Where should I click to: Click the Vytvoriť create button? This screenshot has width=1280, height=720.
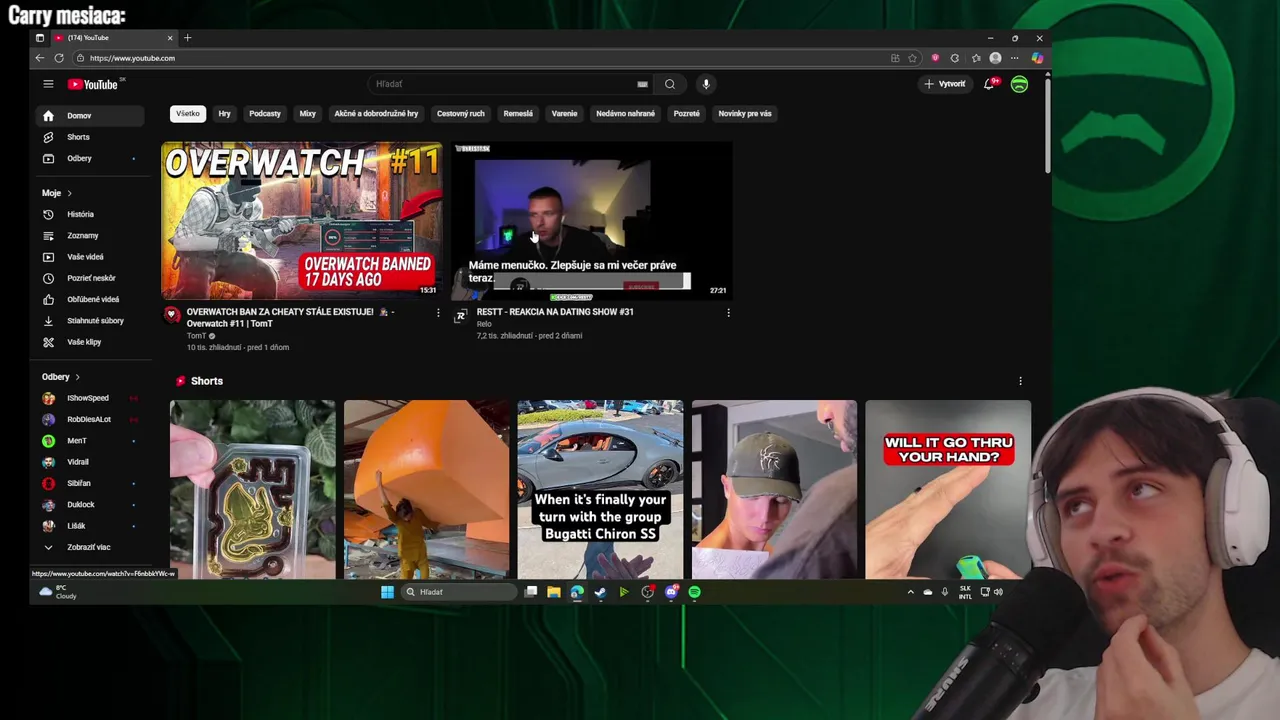click(x=945, y=84)
